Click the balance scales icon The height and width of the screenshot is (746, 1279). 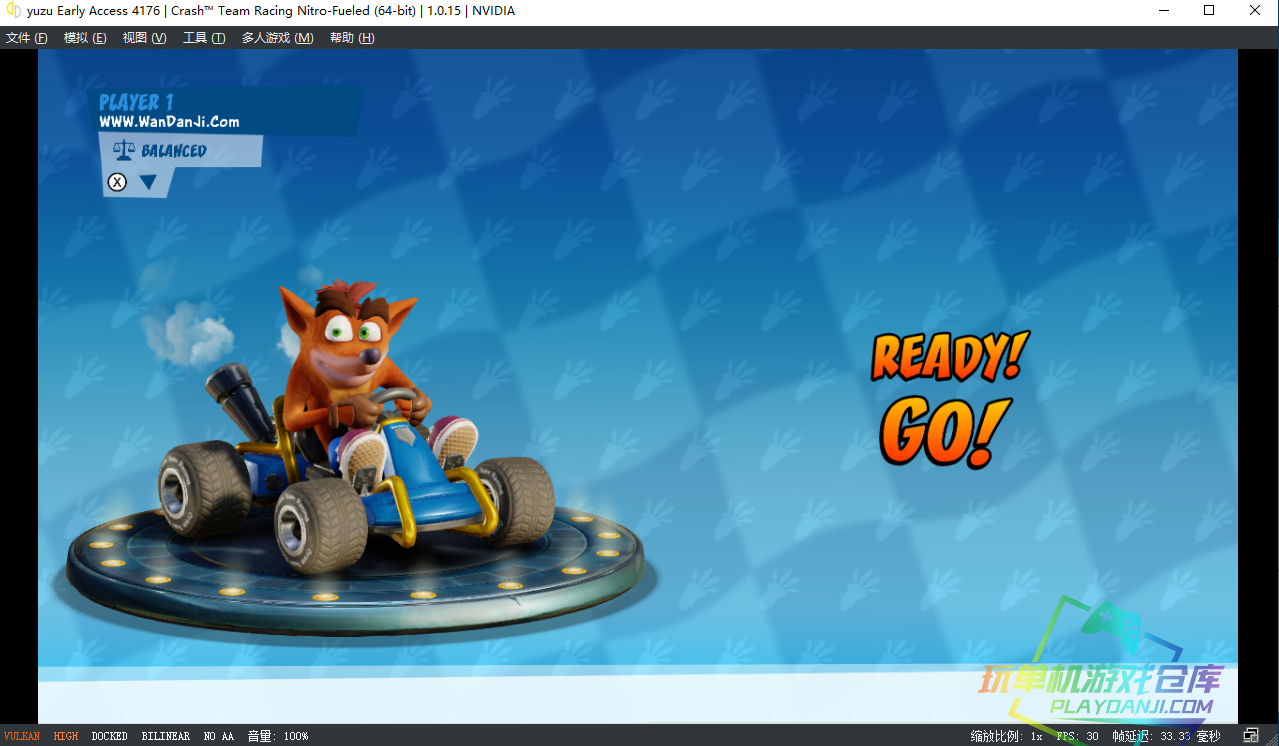point(124,151)
